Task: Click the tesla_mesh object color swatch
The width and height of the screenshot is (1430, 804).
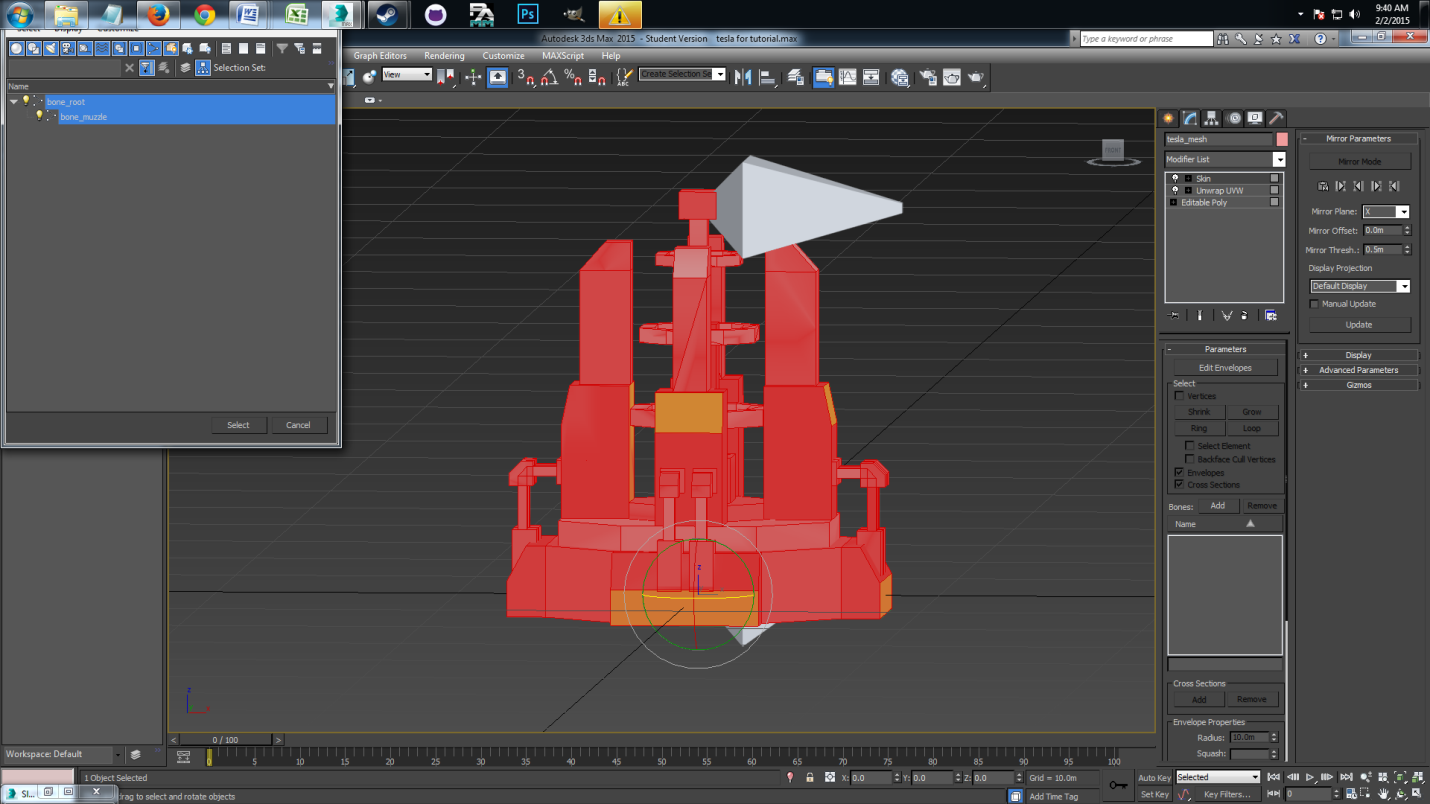Action: point(1282,140)
